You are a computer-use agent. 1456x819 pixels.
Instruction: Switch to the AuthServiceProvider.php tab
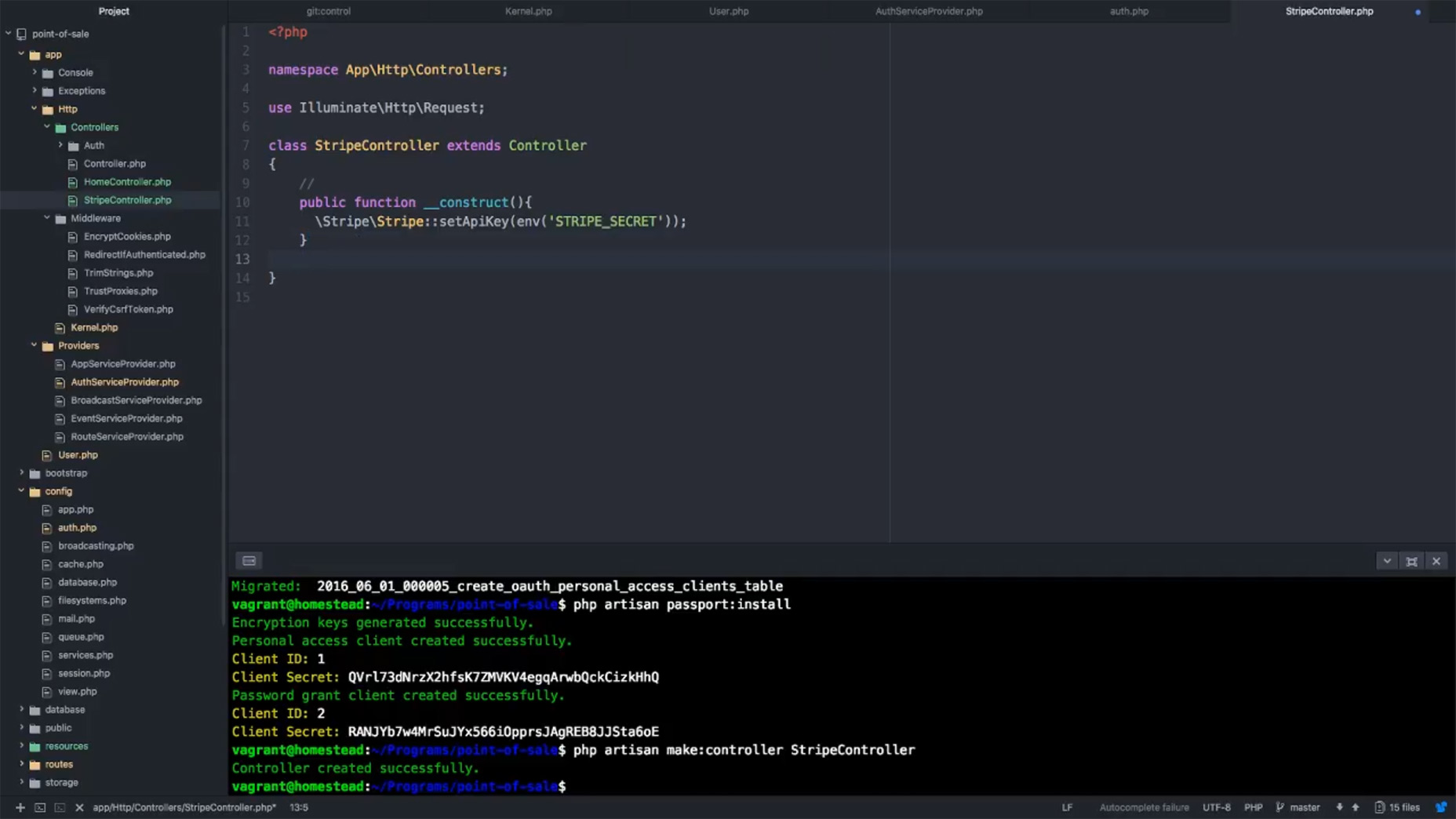pyautogui.click(x=929, y=11)
